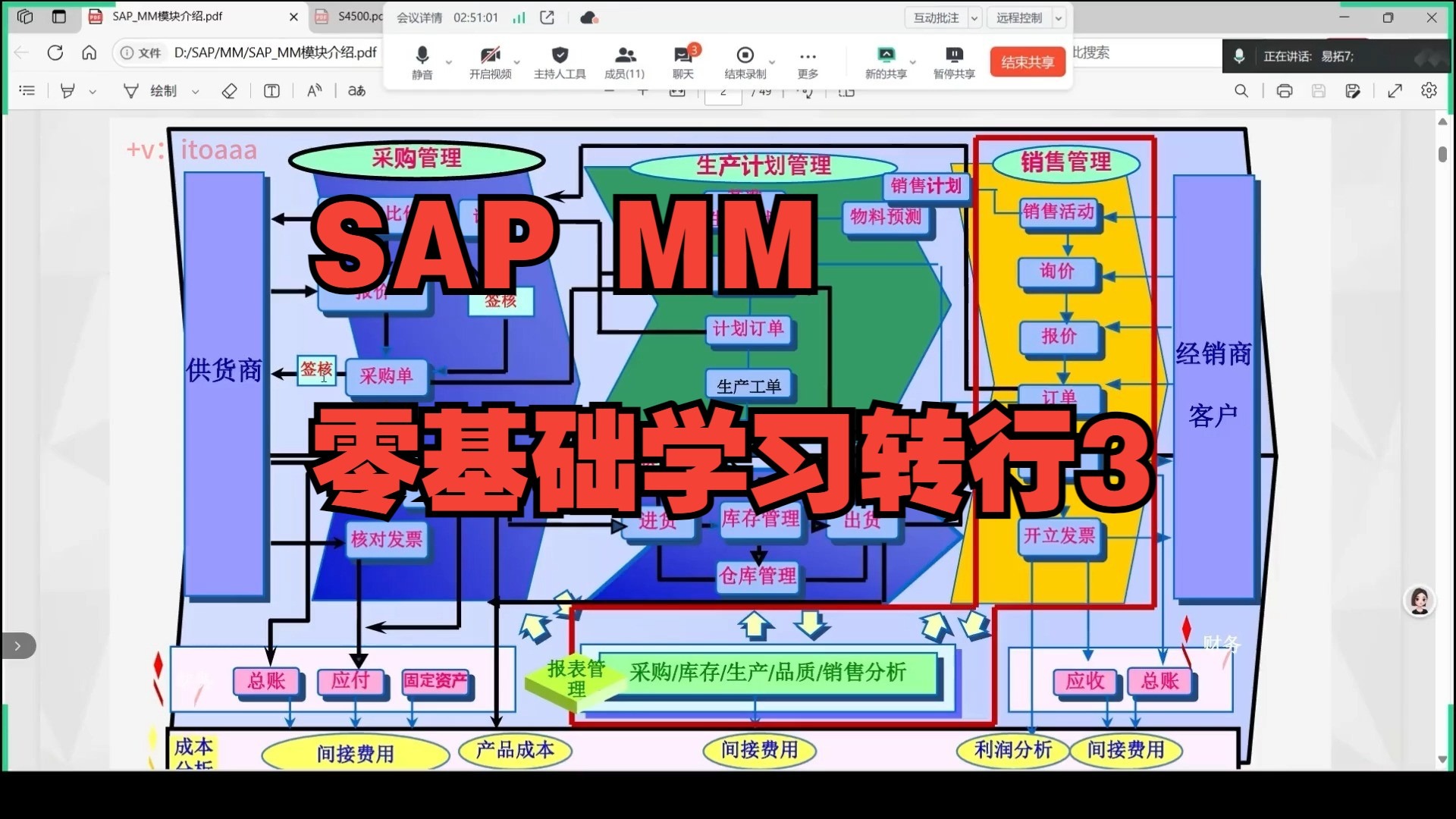Turn on camera with 开启视频
The height and width of the screenshot is (819, 1456).
(490, 61)
